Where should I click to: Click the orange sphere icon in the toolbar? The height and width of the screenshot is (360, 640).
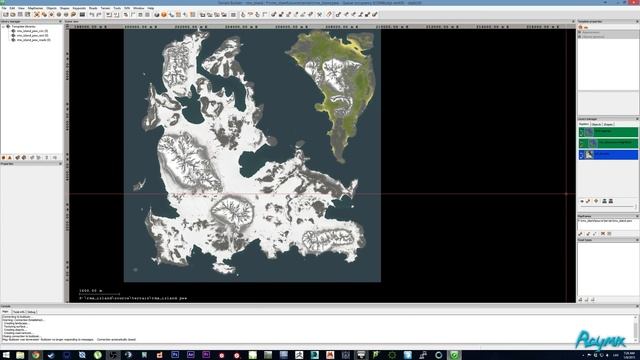tap(164, 15)
